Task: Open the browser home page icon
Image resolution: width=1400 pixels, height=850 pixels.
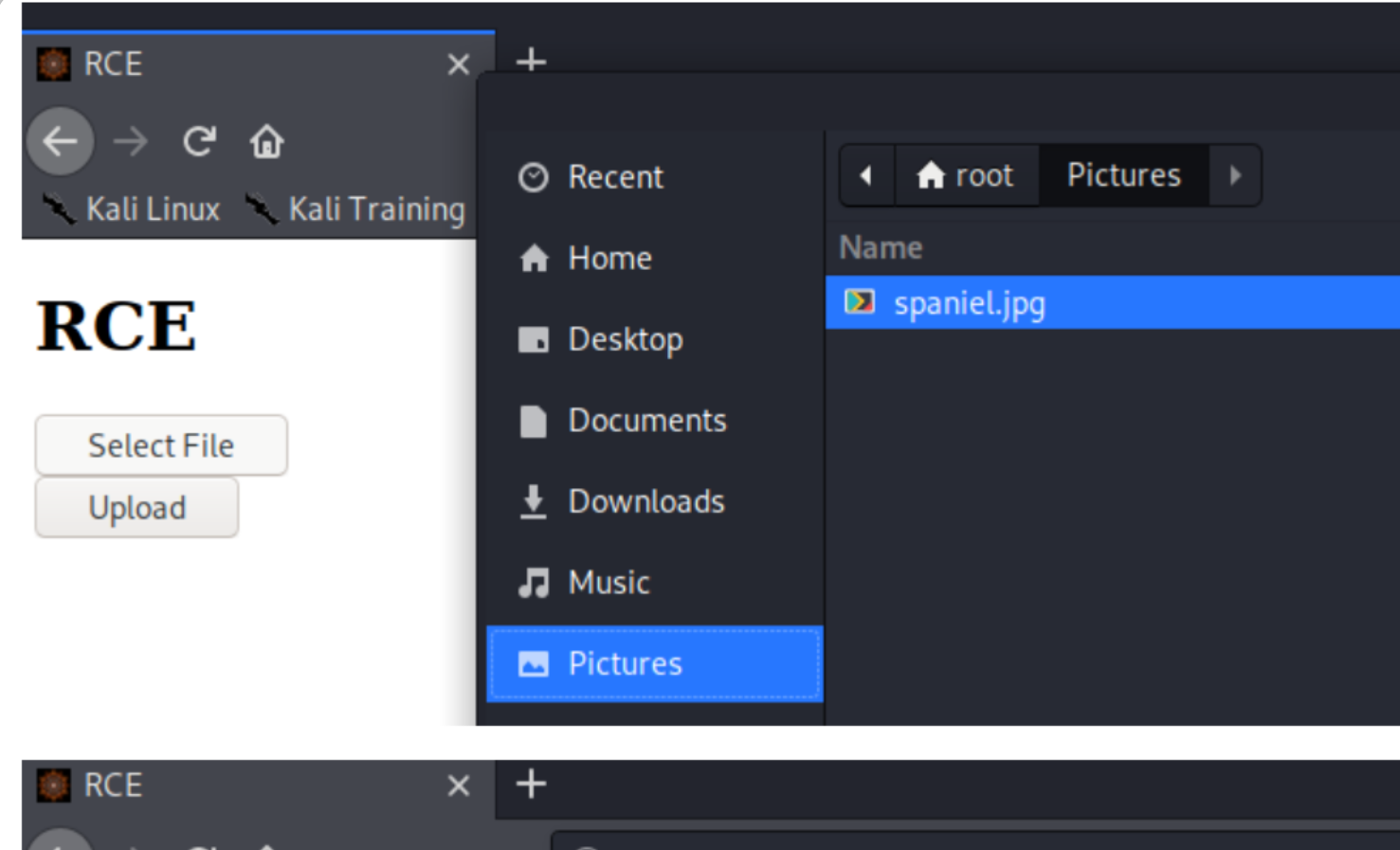Action: [x=266, y=142]
